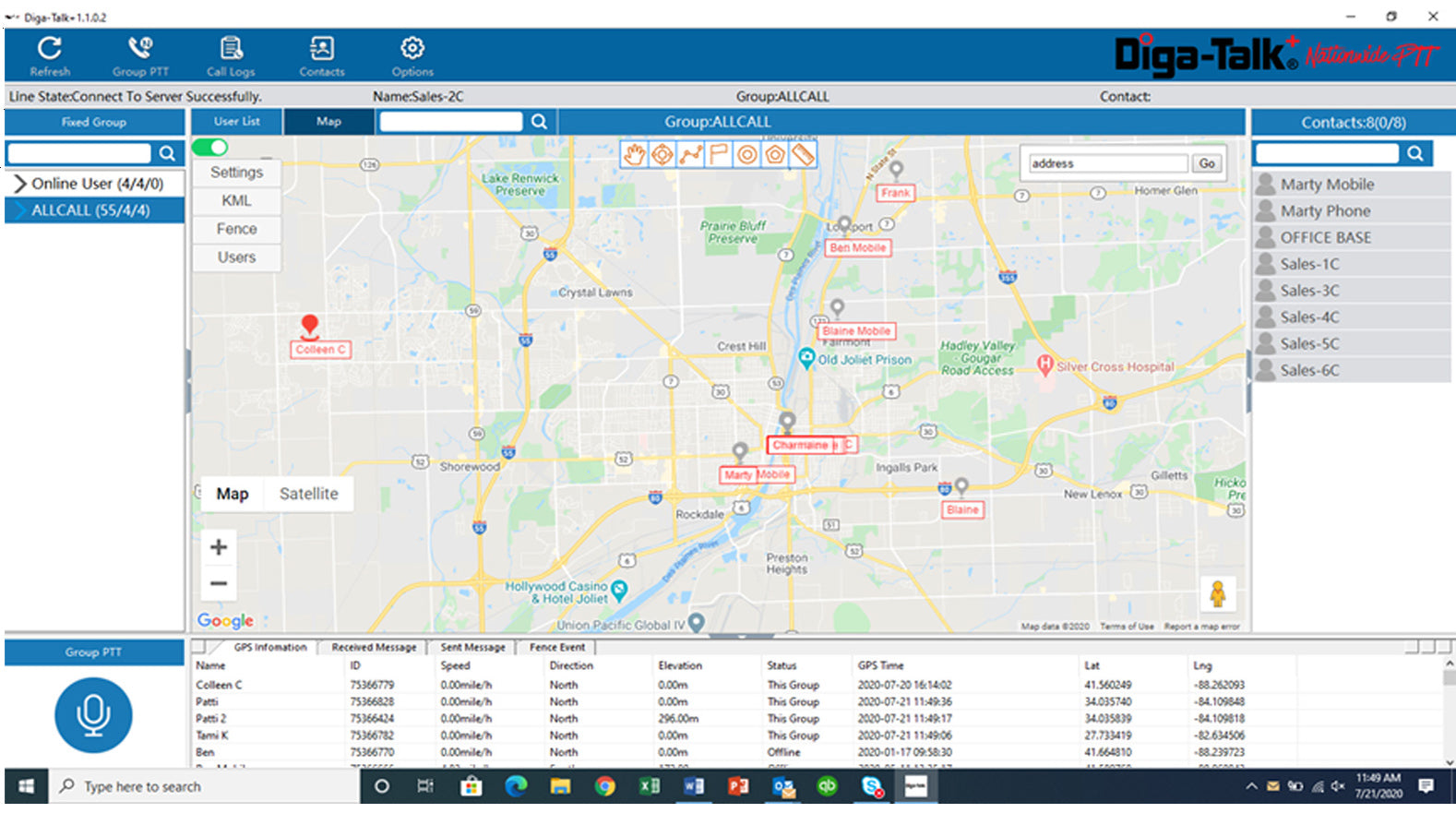Viewport: 1456px width, 813px height.
Task: Expand the Online User group
Action: [19, 184]
